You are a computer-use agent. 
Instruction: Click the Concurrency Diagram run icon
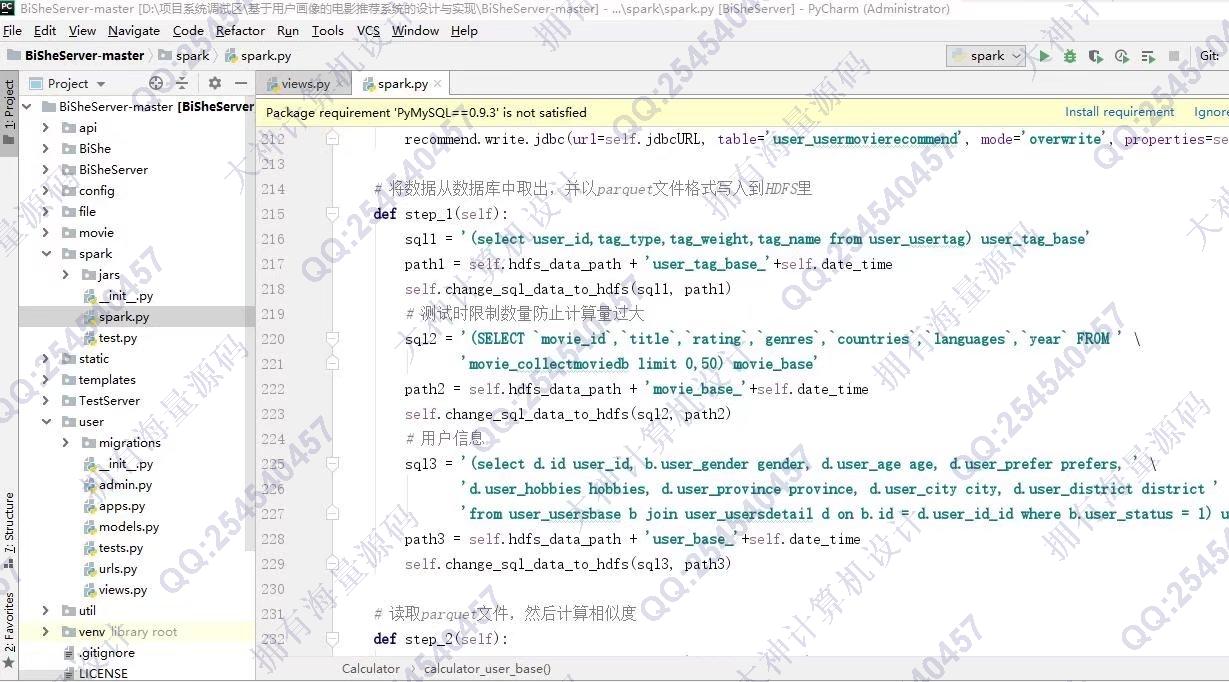[x=1148, y=56]
